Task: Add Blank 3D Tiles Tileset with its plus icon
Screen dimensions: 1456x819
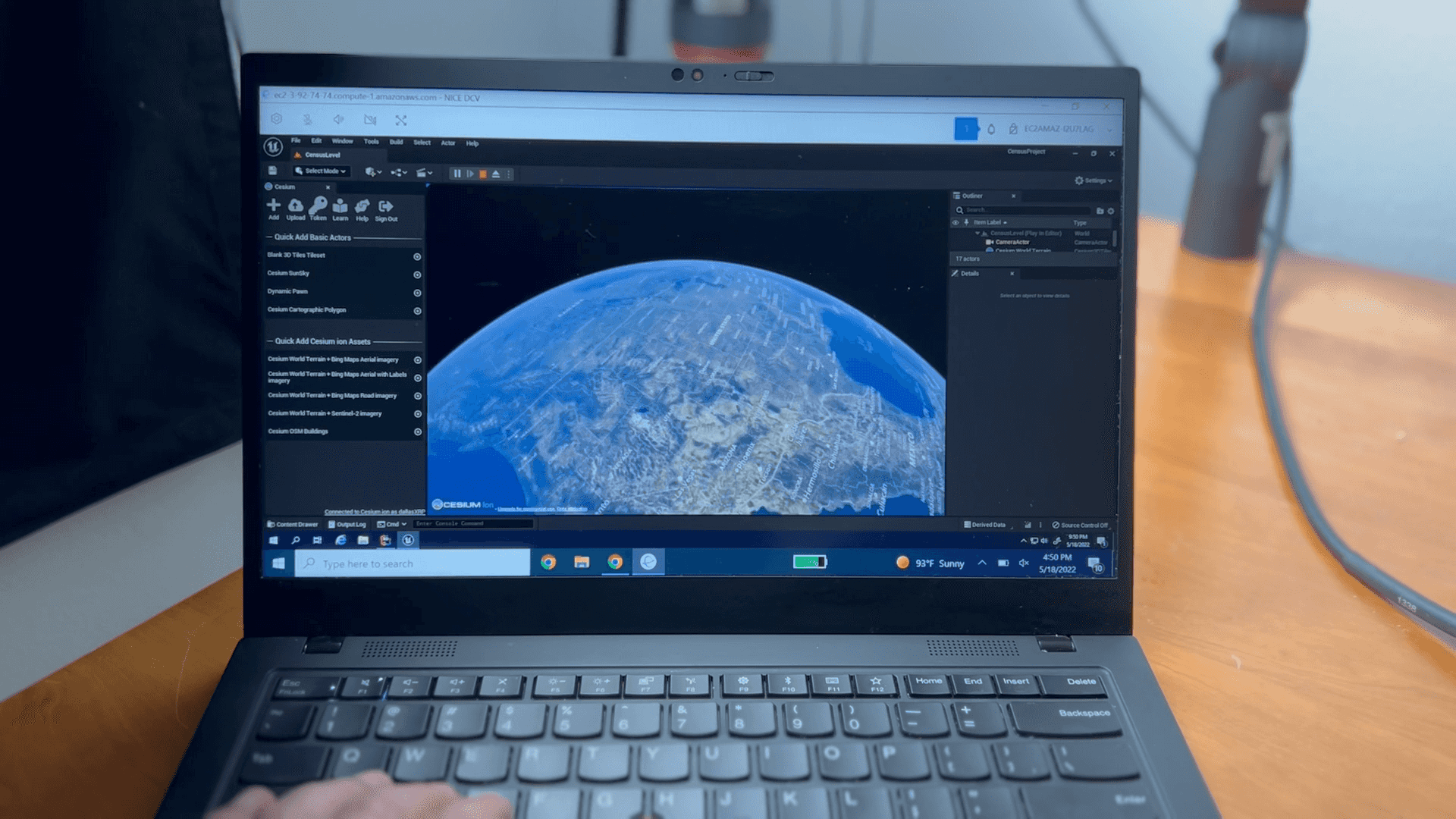Action: pyautogui.click(x=417, y=256)
